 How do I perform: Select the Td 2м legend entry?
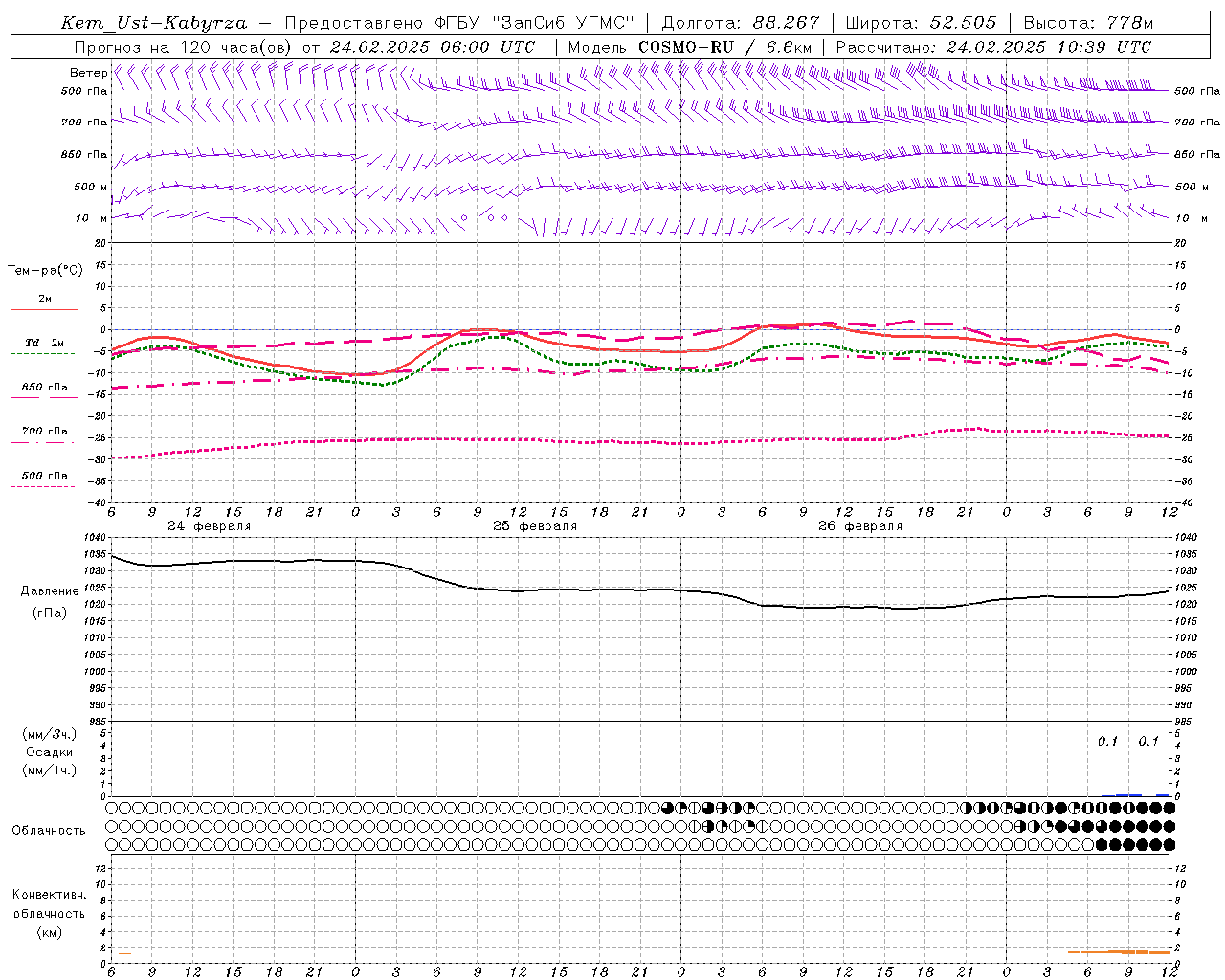coord(45,343)
